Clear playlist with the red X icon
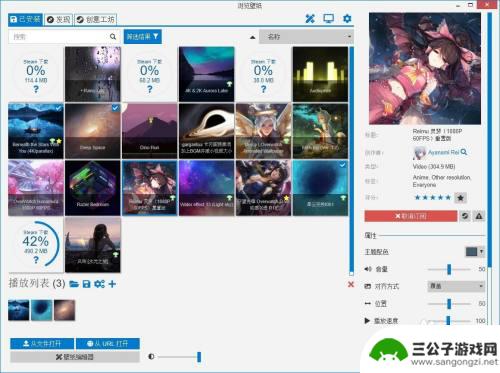 [x=351, y=284]
